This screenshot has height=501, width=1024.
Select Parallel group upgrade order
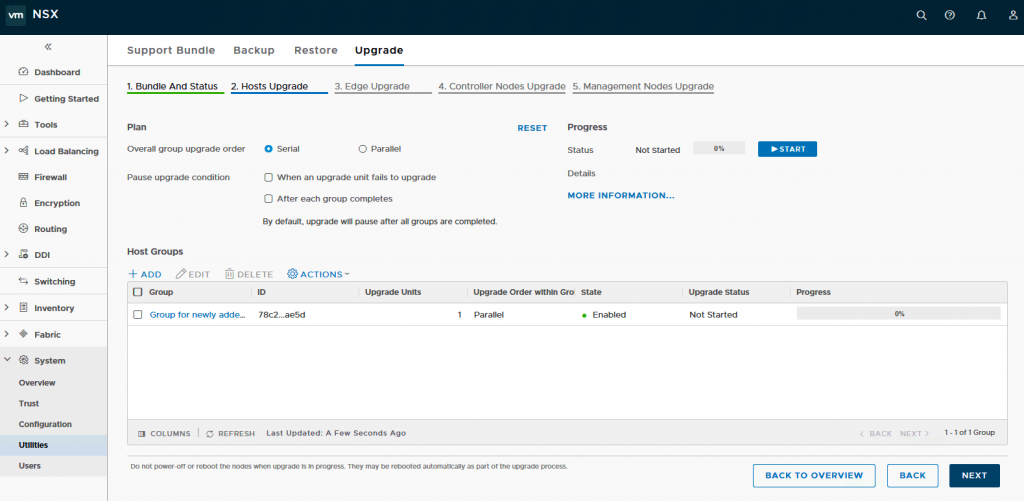coord(362,149)
